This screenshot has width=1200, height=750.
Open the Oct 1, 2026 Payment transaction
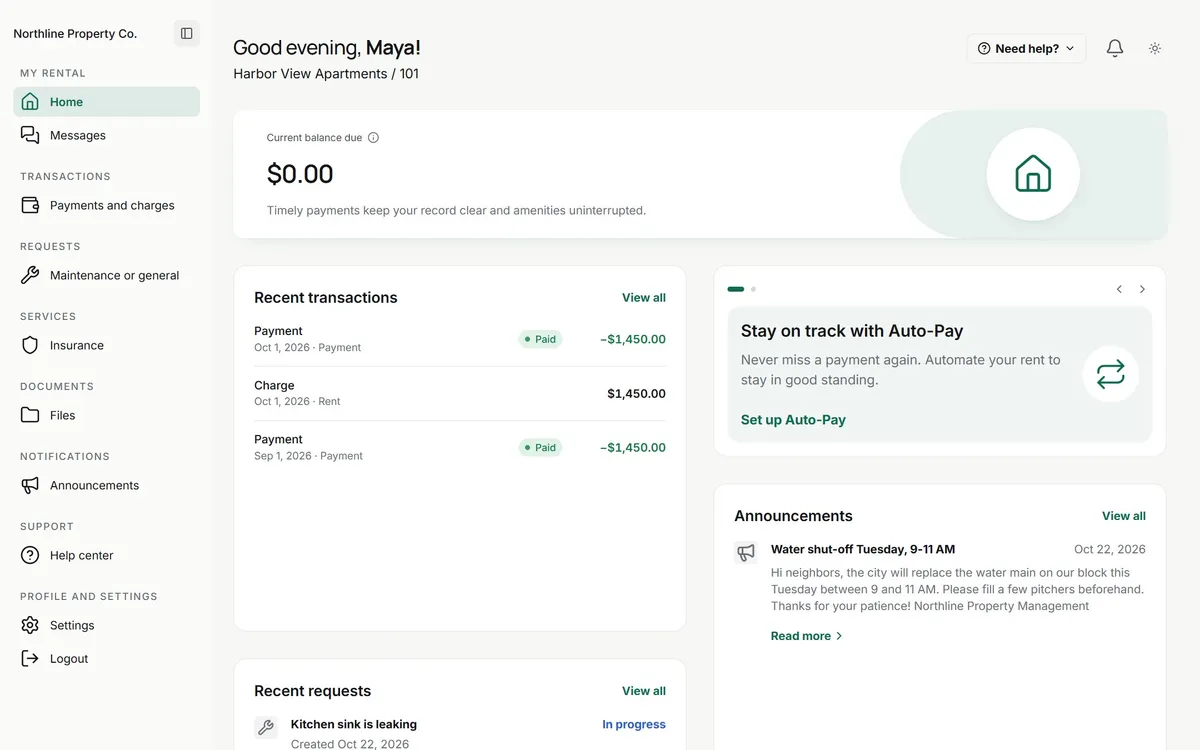[460, 339]
